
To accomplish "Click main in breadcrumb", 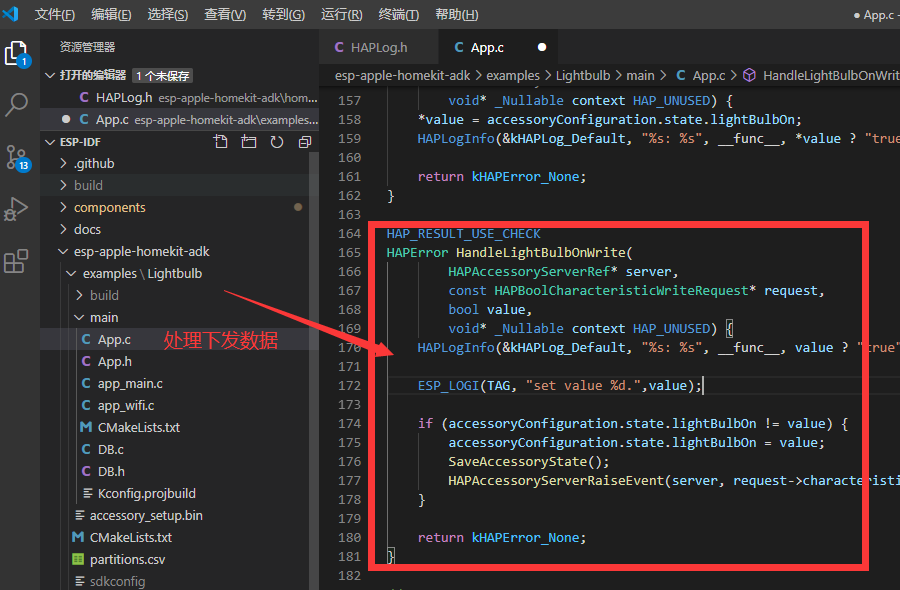I will [x=640, y=75].
